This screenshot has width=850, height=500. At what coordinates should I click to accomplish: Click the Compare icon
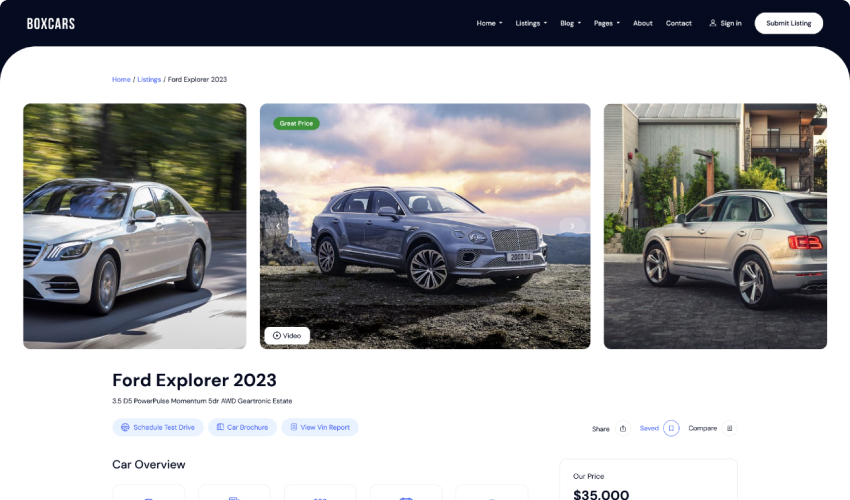(730, 428)
